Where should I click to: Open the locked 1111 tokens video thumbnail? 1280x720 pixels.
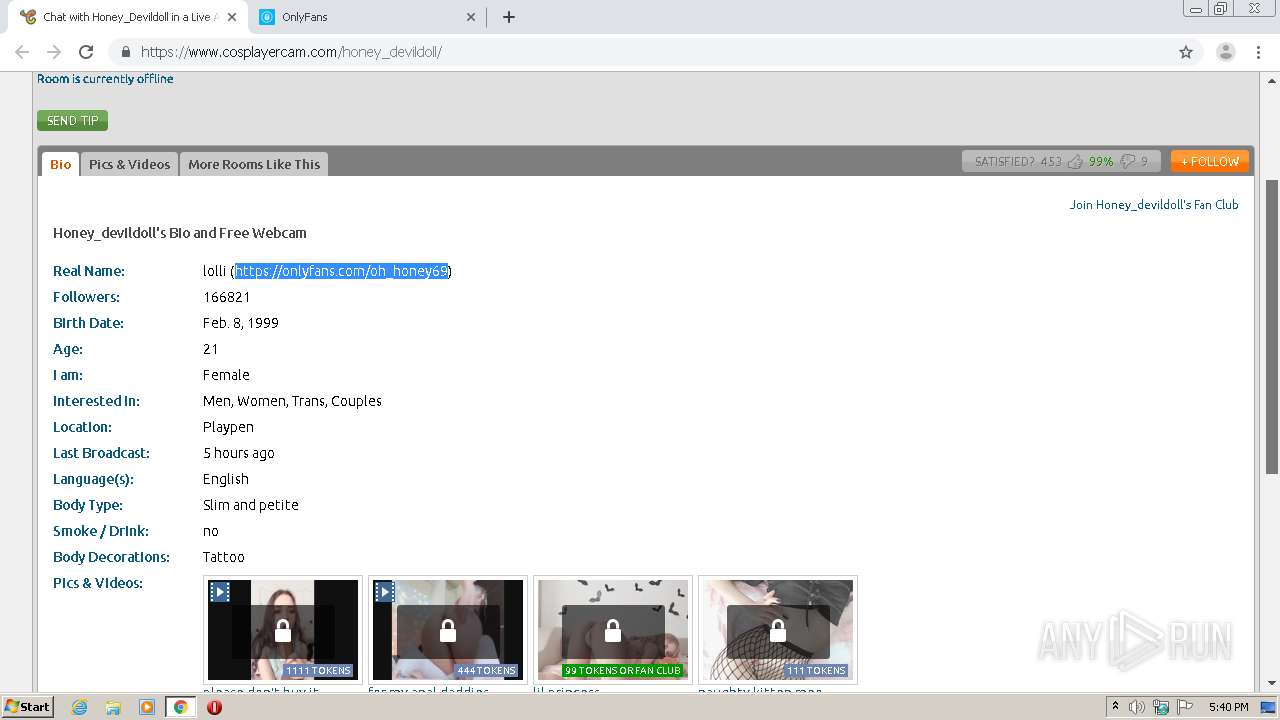click(283, 630)
